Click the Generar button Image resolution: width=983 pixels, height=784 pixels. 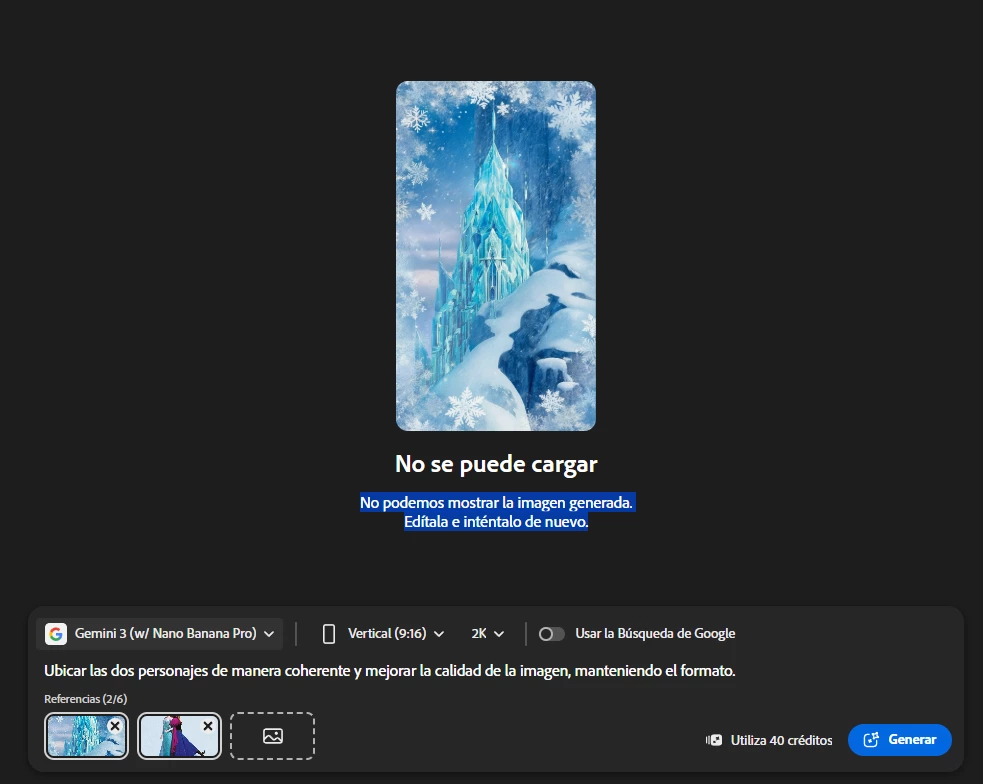point(900,740)
